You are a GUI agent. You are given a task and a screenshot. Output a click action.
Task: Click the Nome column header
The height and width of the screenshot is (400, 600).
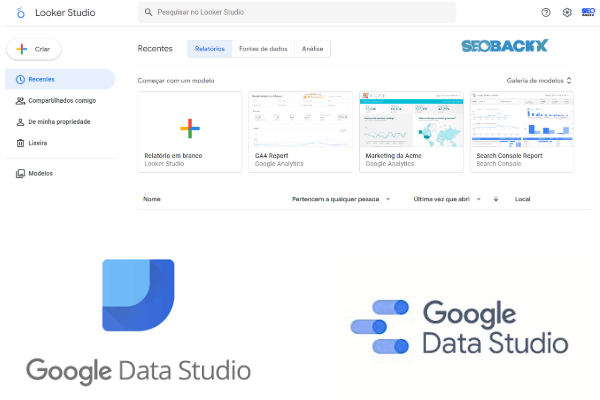(152, 199)
